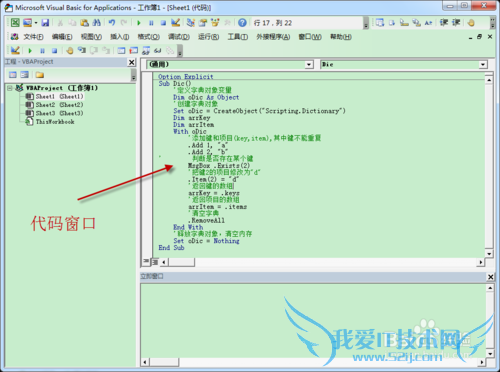The image size is (500, 372).
Task: Switch to Procedure View button
Action: click(146, 262)
